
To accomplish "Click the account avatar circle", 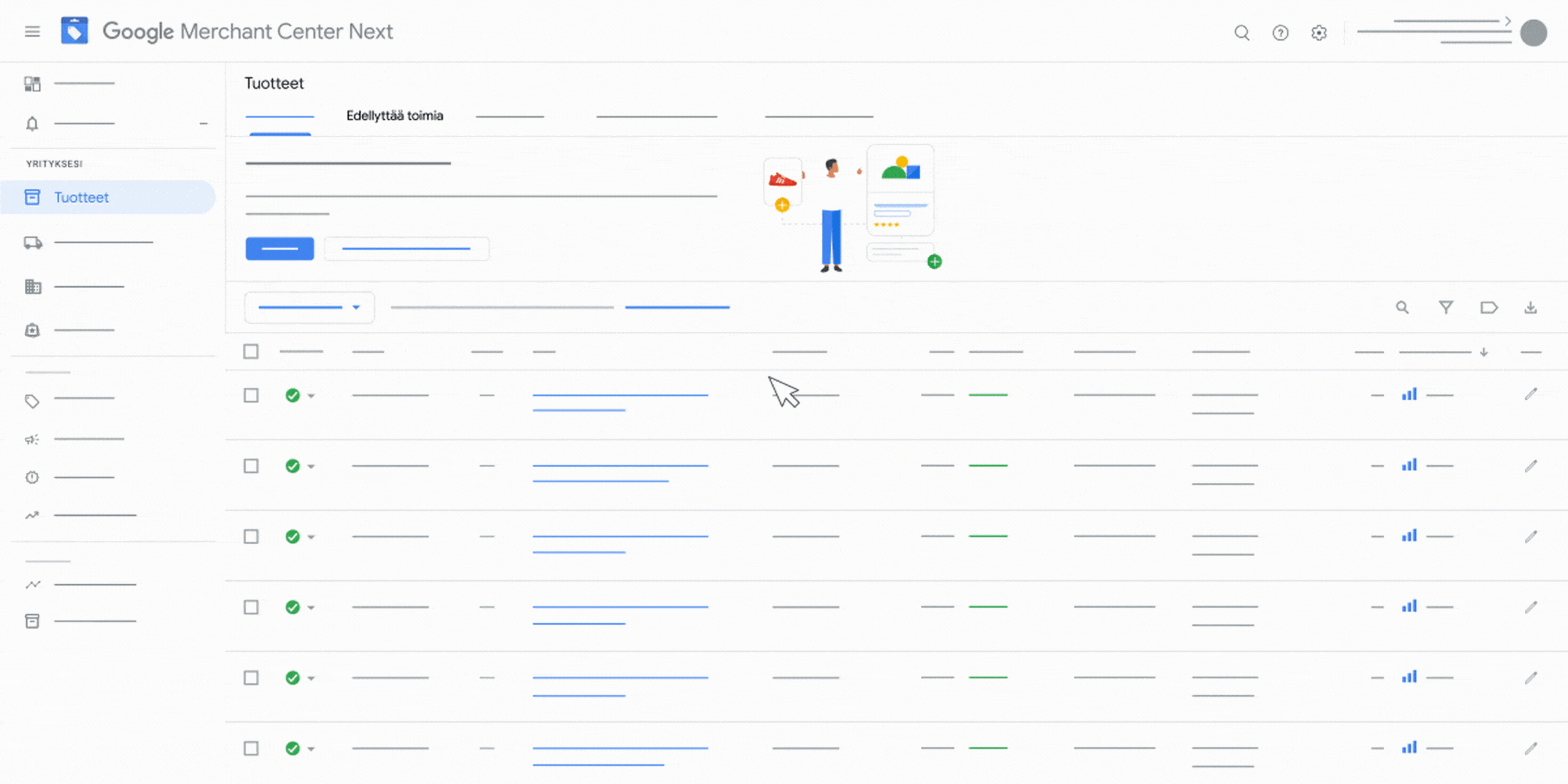I will coord(1533,33).
